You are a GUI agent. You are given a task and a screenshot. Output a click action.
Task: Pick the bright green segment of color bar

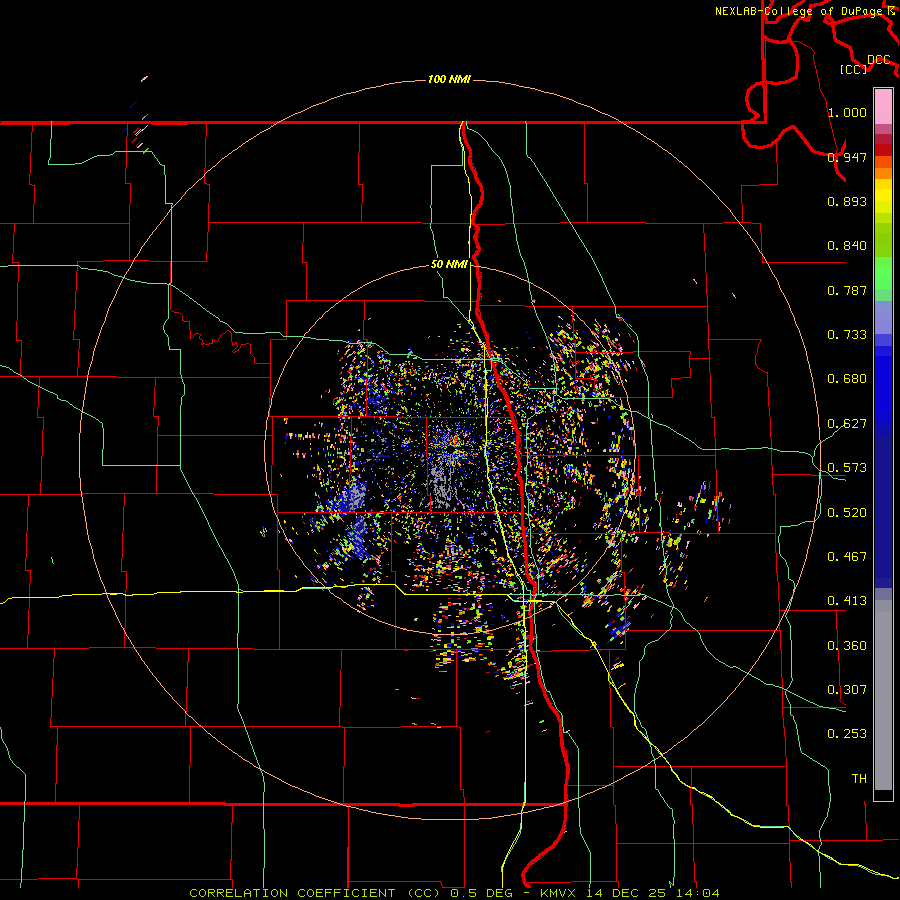pos(883,273)
